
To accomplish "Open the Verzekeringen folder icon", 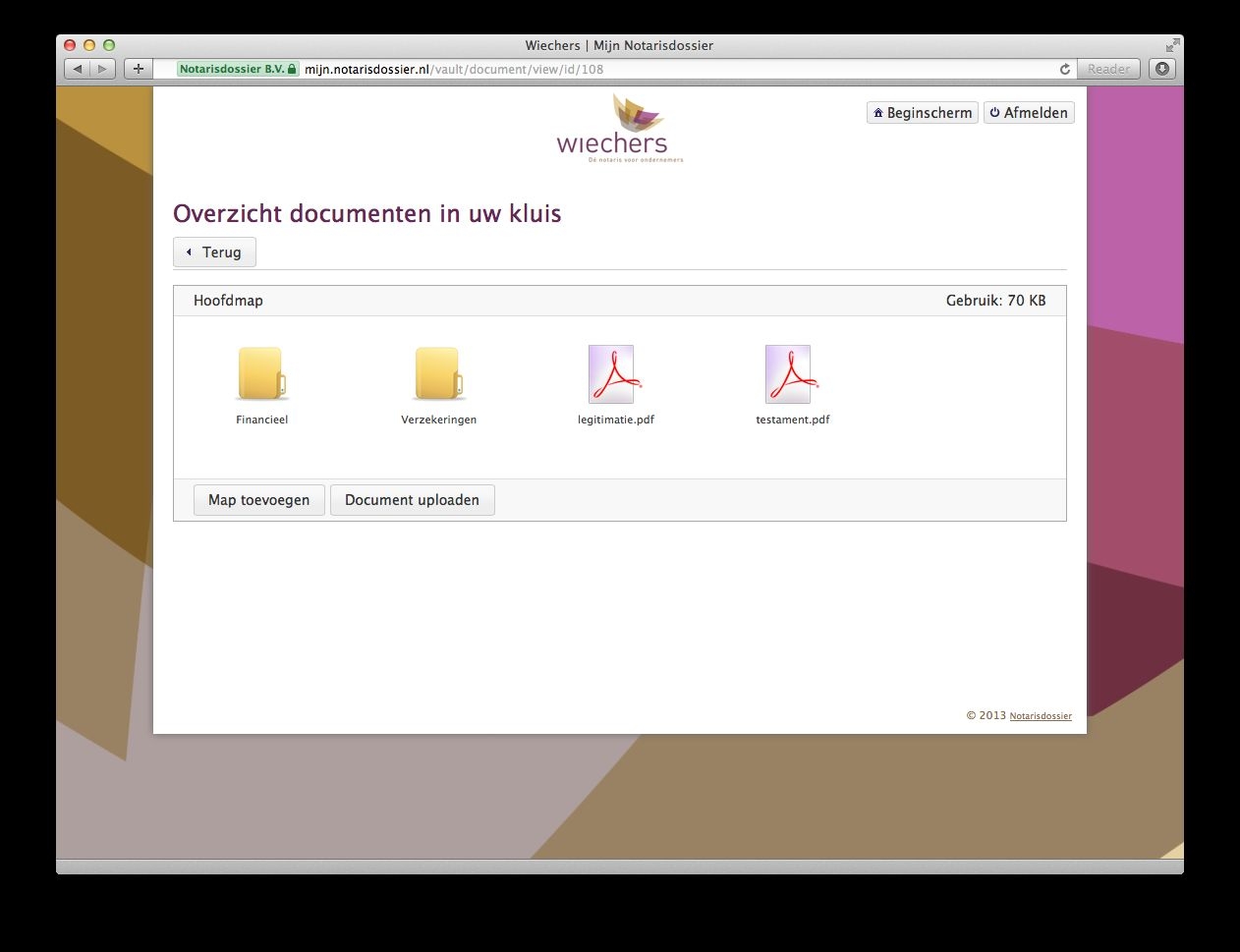I will (438, 373).
